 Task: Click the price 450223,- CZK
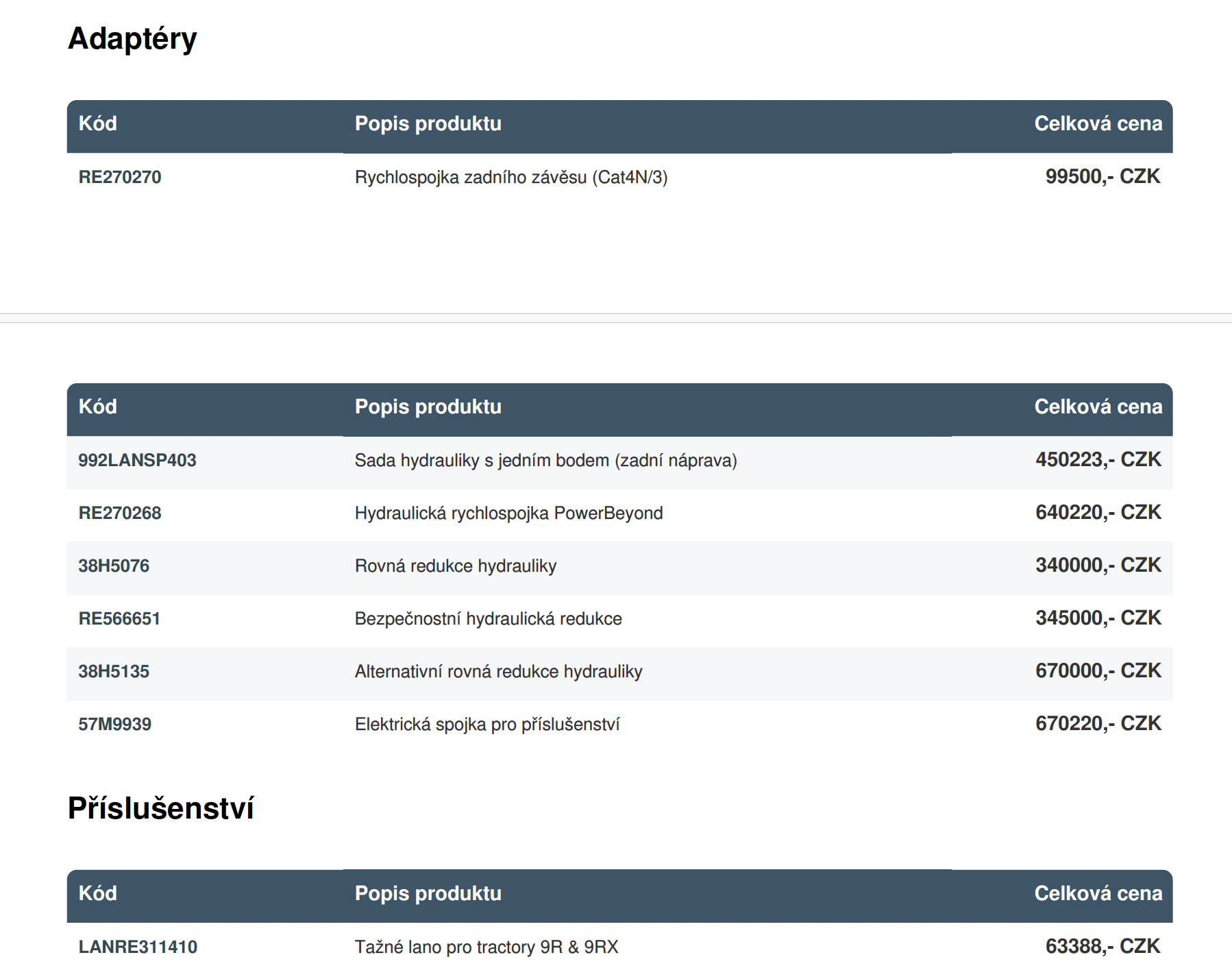pos(1098,459)
